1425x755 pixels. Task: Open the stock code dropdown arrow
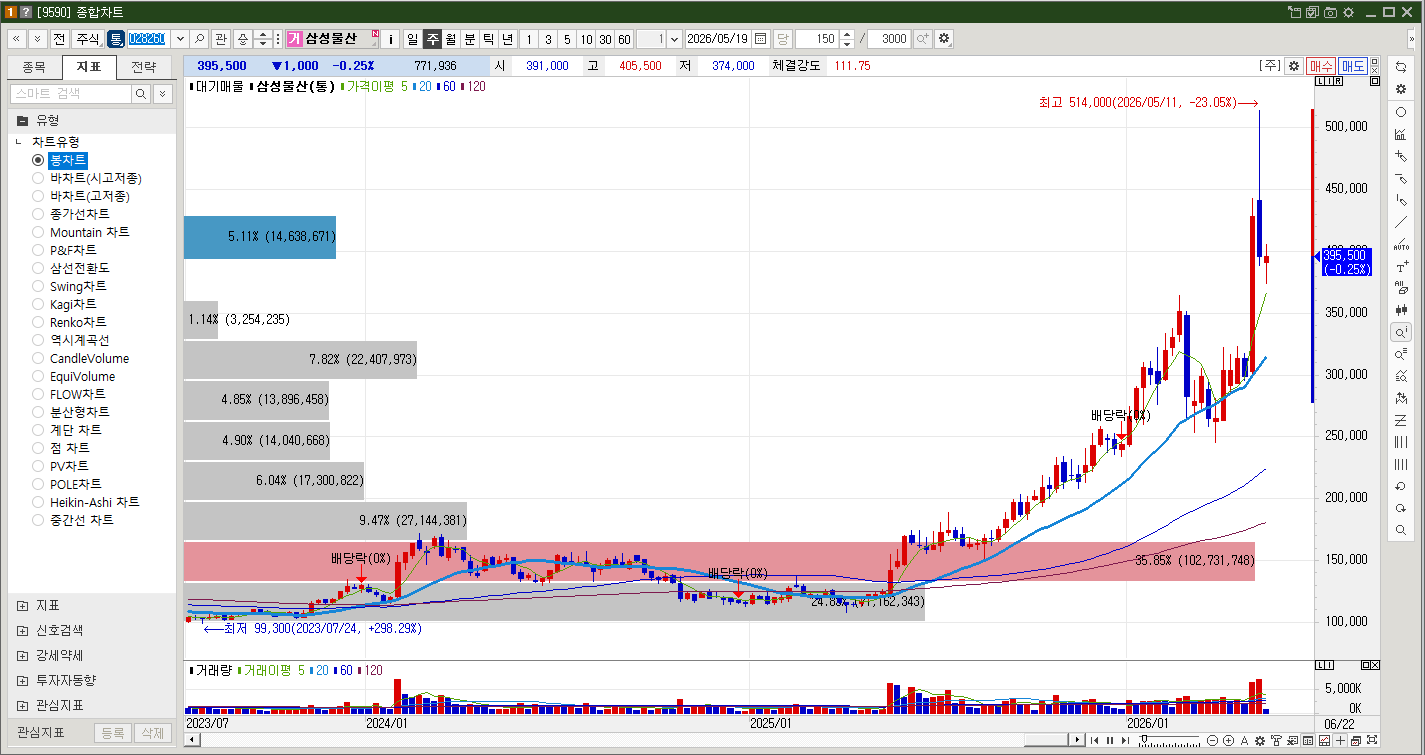pyautogui.click(x=180, y=39)
